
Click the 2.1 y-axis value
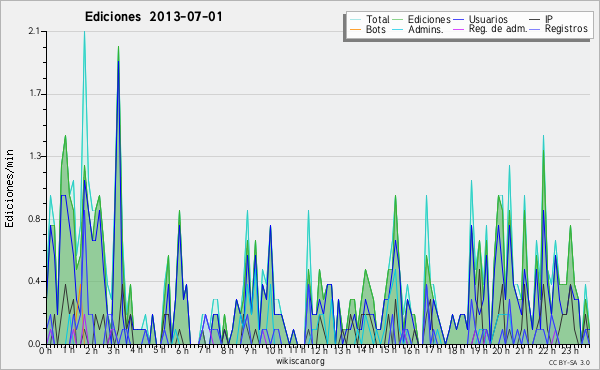pyautogui.click(x=34, y=31)
